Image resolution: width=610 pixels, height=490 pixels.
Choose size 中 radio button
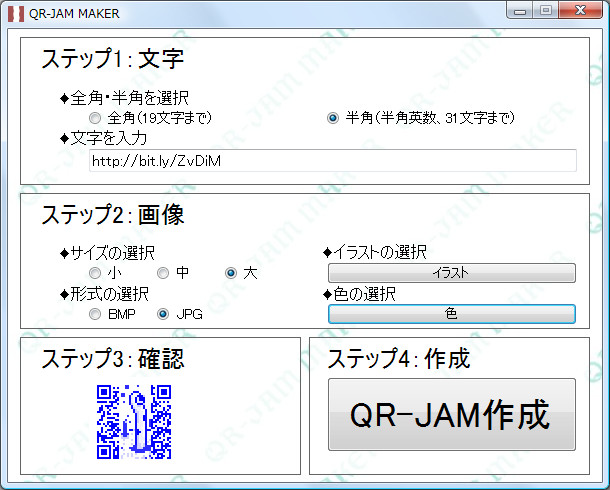click(163, 273)
